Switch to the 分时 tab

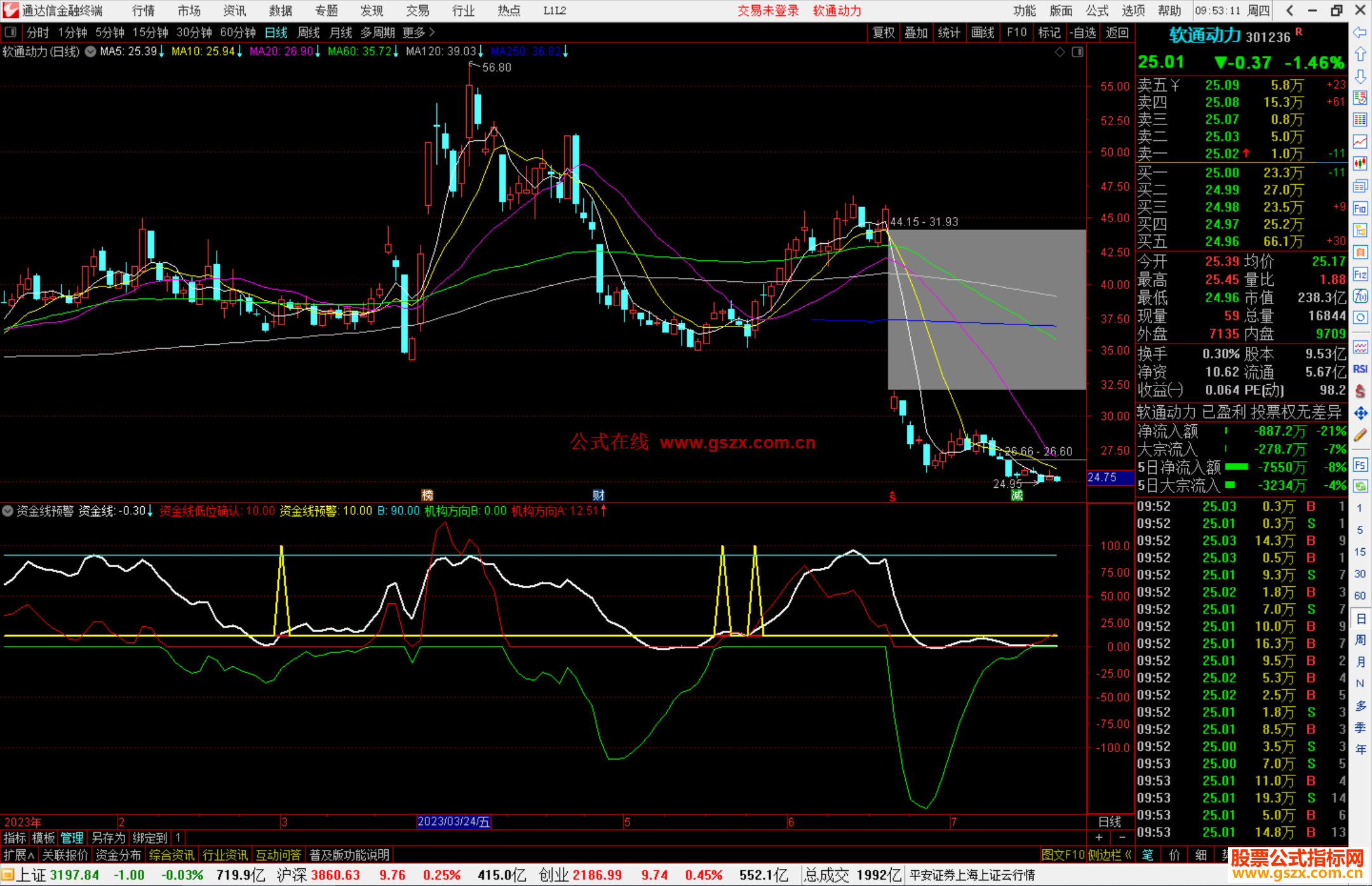click(x=38, y=32)
